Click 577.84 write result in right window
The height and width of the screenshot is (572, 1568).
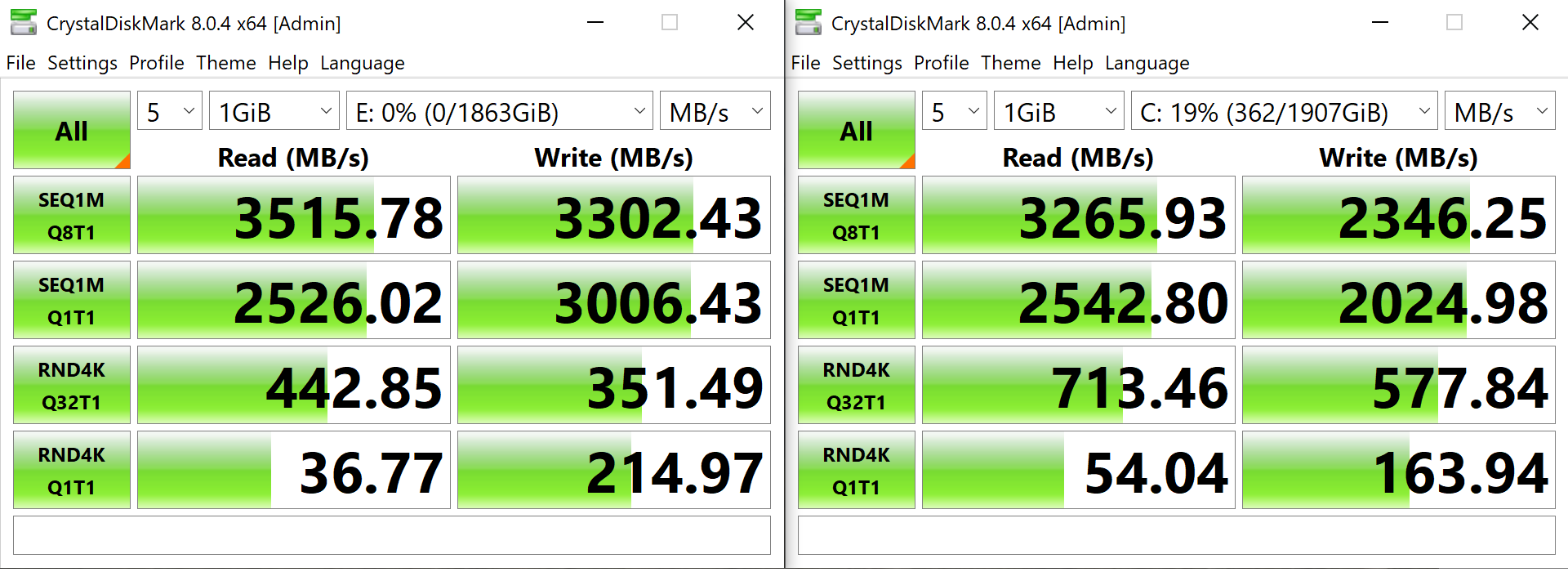(1399, 385)
